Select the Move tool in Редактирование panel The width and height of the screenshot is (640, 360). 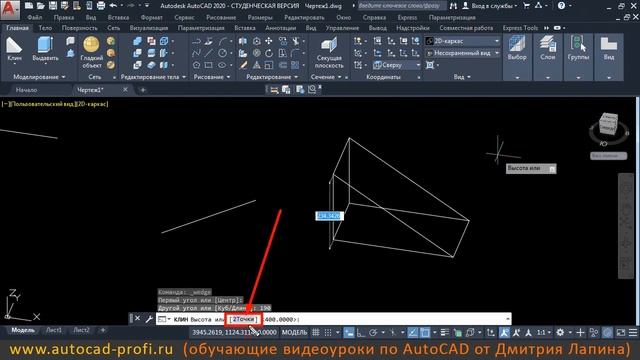point(269,41)
